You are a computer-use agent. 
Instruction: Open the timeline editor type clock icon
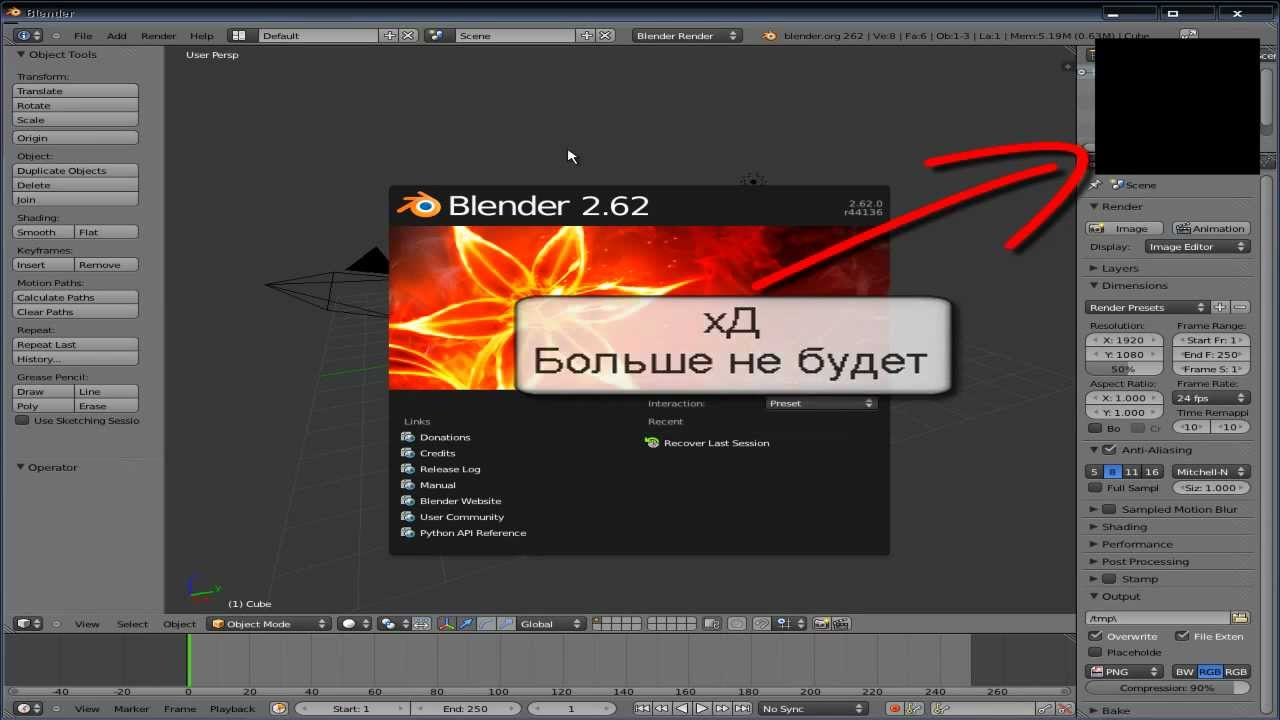pos(28,708)
